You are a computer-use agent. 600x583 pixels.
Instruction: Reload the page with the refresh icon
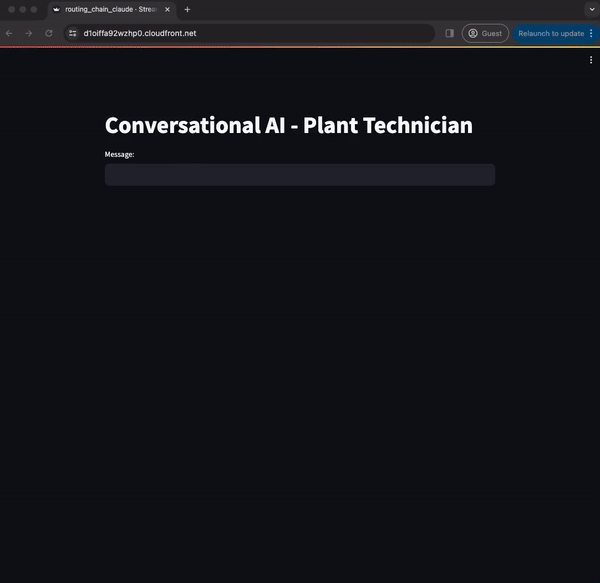[49, 34]
